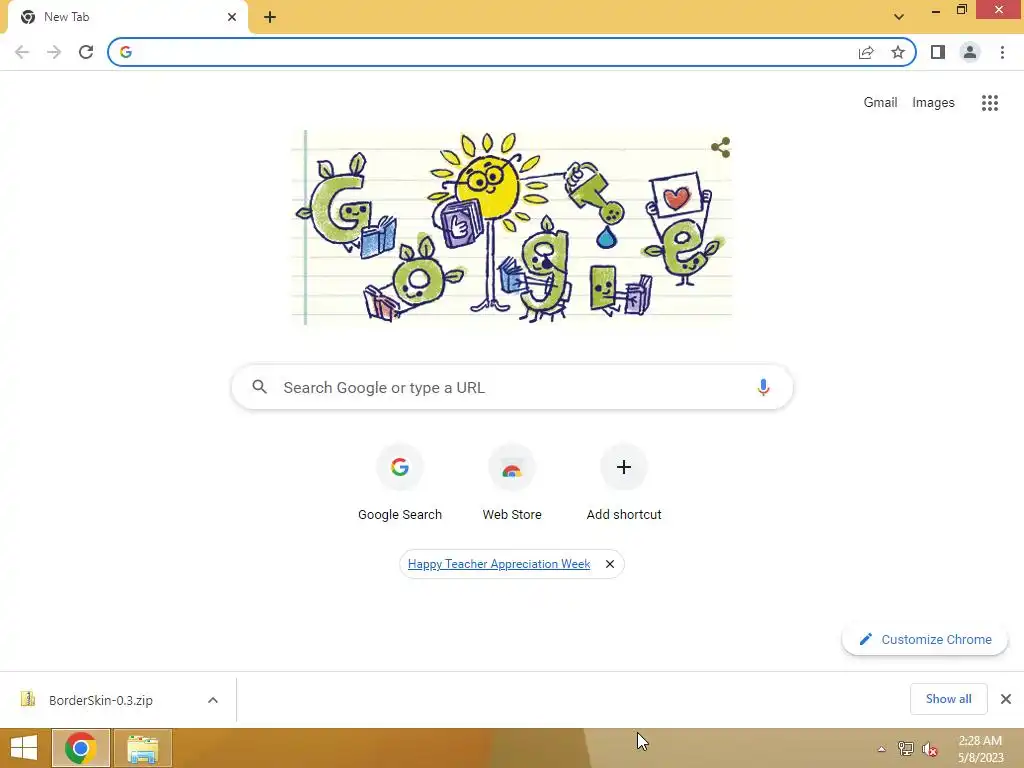The height and width of the screenshot is (768, 1024).
Task: Click the share this page icon in address bar
Action: tap(866, 52)
